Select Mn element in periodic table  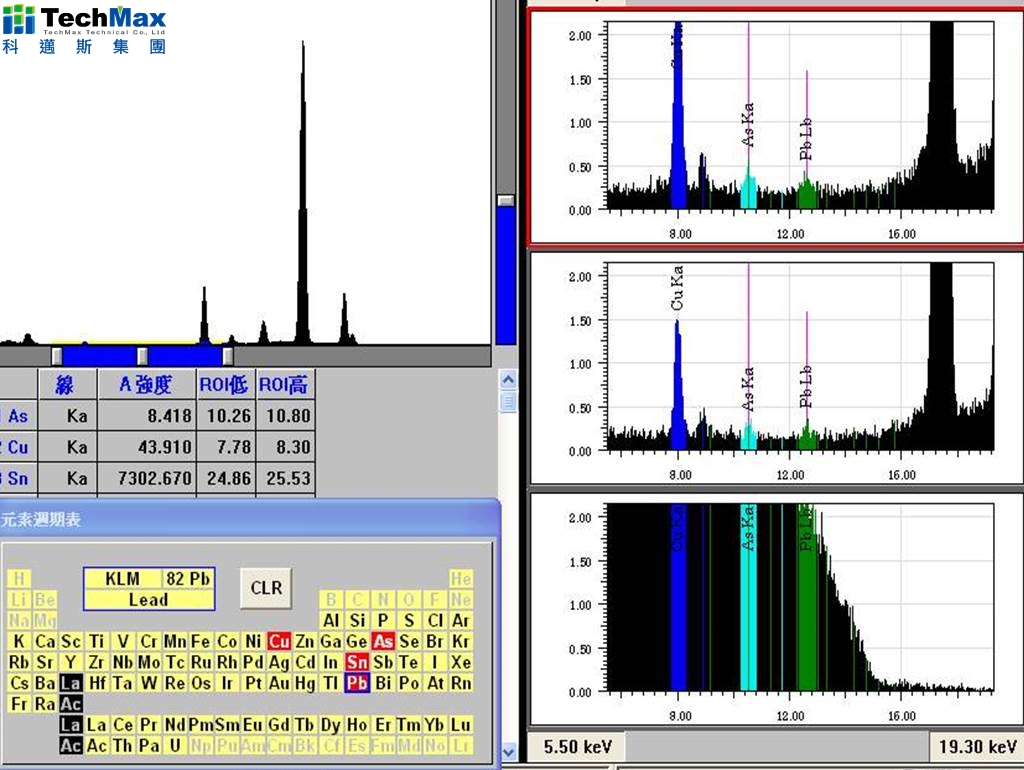pyautogui.click(x=175, y=641)
